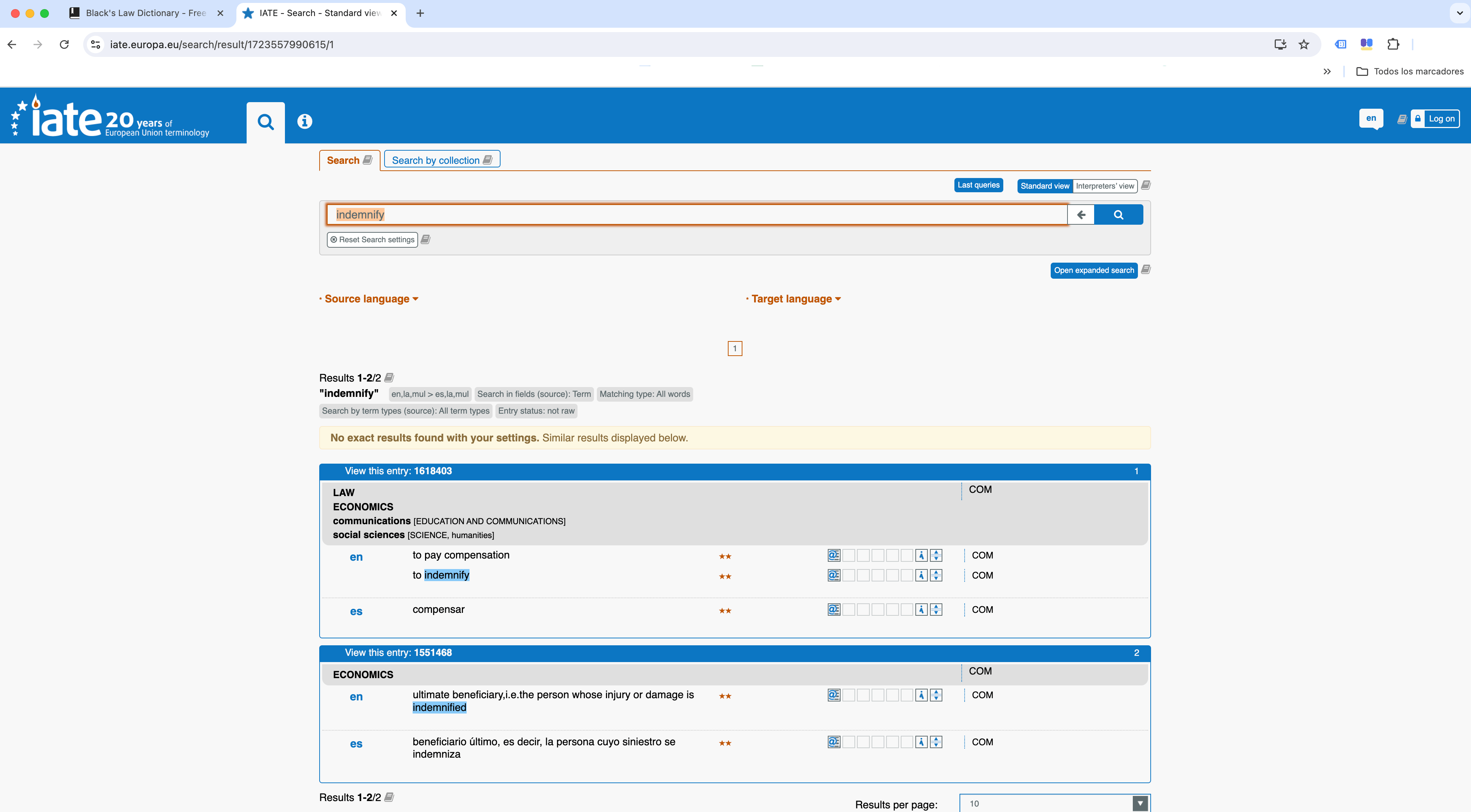The height and width of the screenshot is (812, 1471).
Task: Open help book icon beside Open expanded search
Action: [1146, 270]
